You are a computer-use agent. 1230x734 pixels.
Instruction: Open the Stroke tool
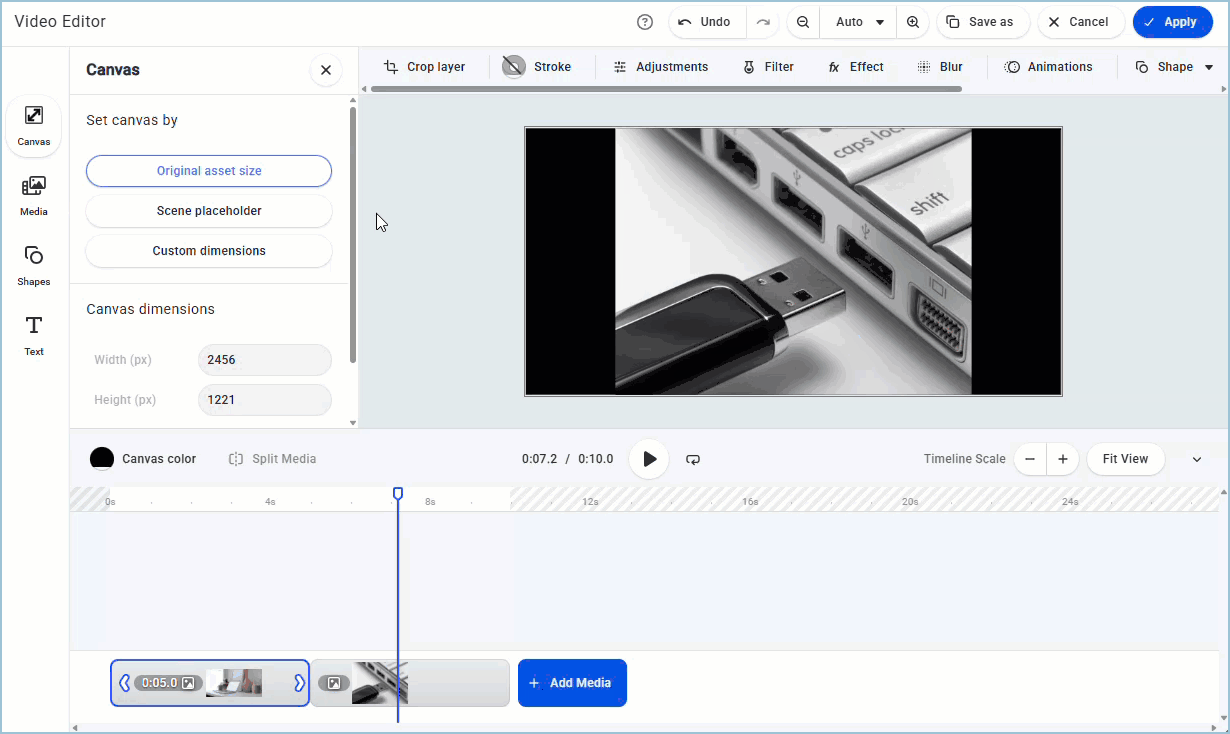(537, 67)
